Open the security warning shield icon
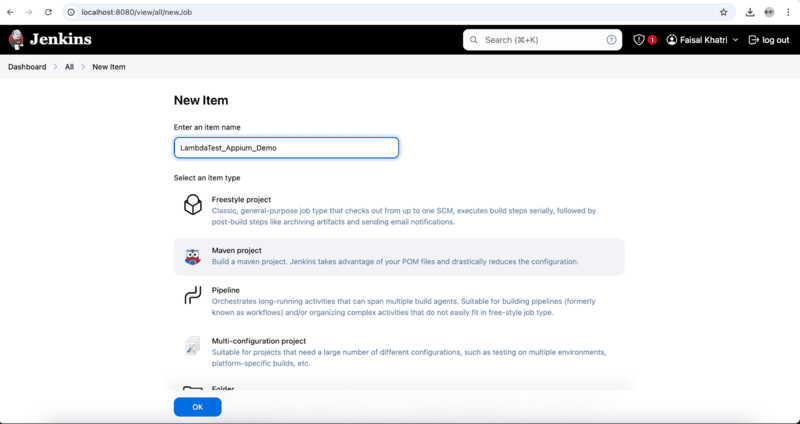800x424 pixels. click(639, 40)
